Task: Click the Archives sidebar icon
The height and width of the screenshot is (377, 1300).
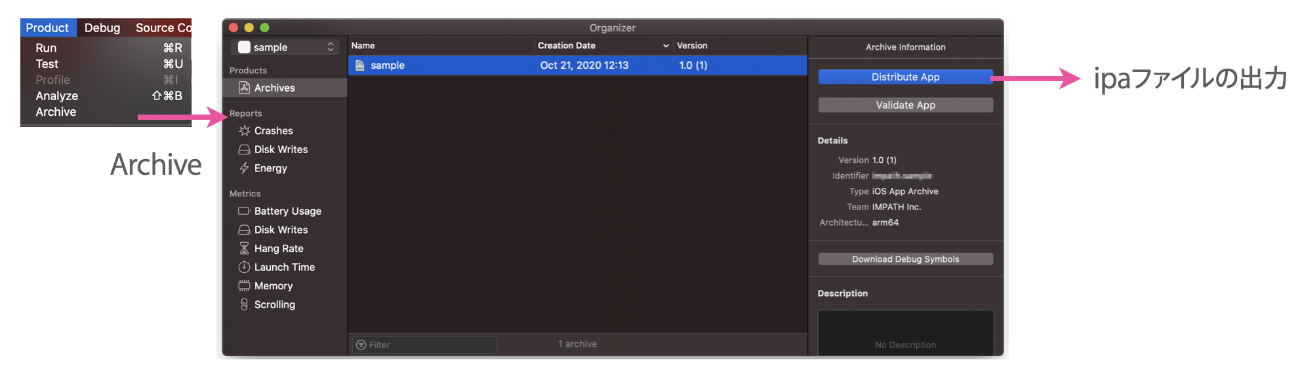Action: coord(244,88)
